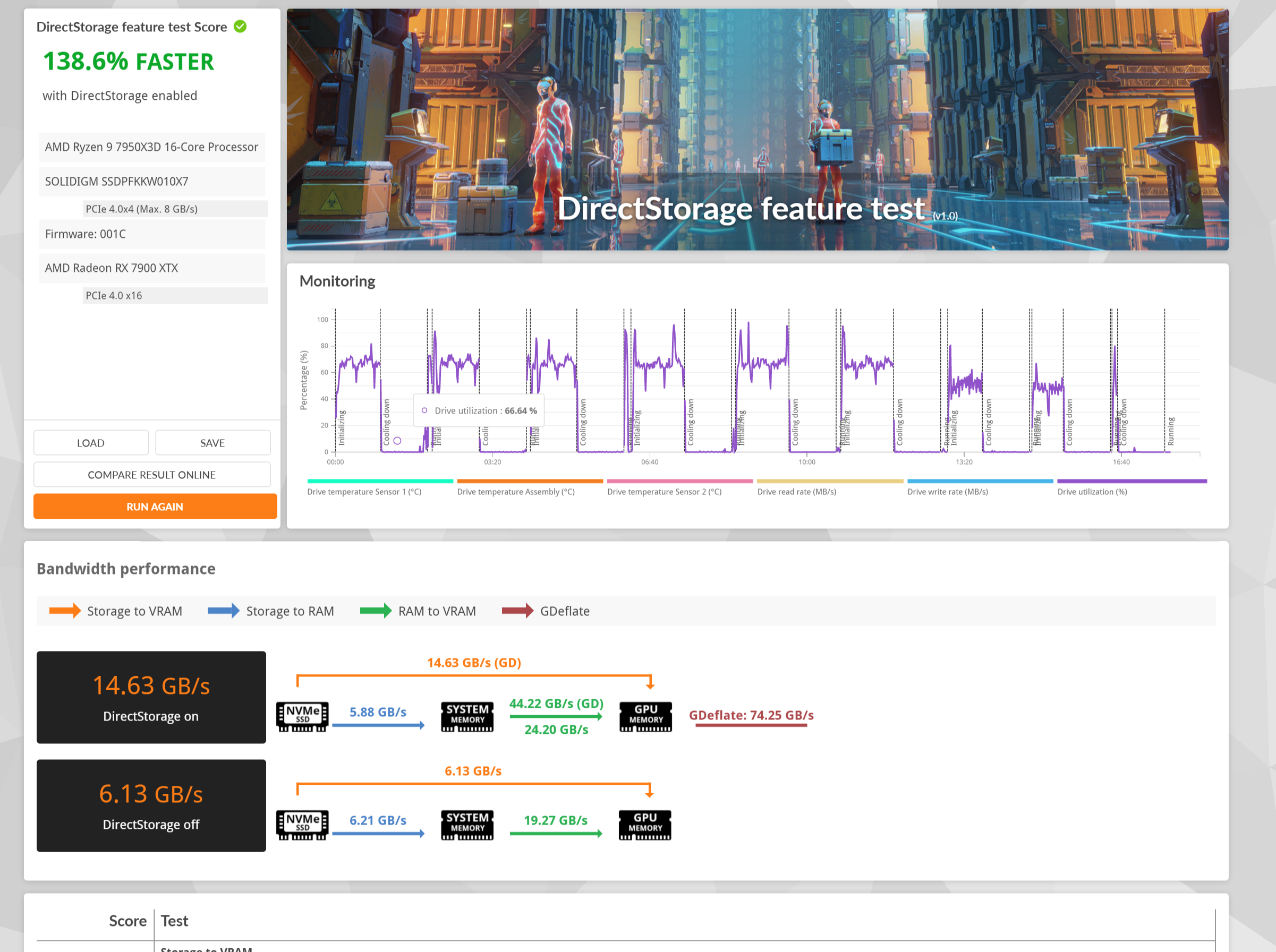Click the orange Storage to VRAM legend arrow
This screenshot has height=952, width=1276.
[65, 611]
